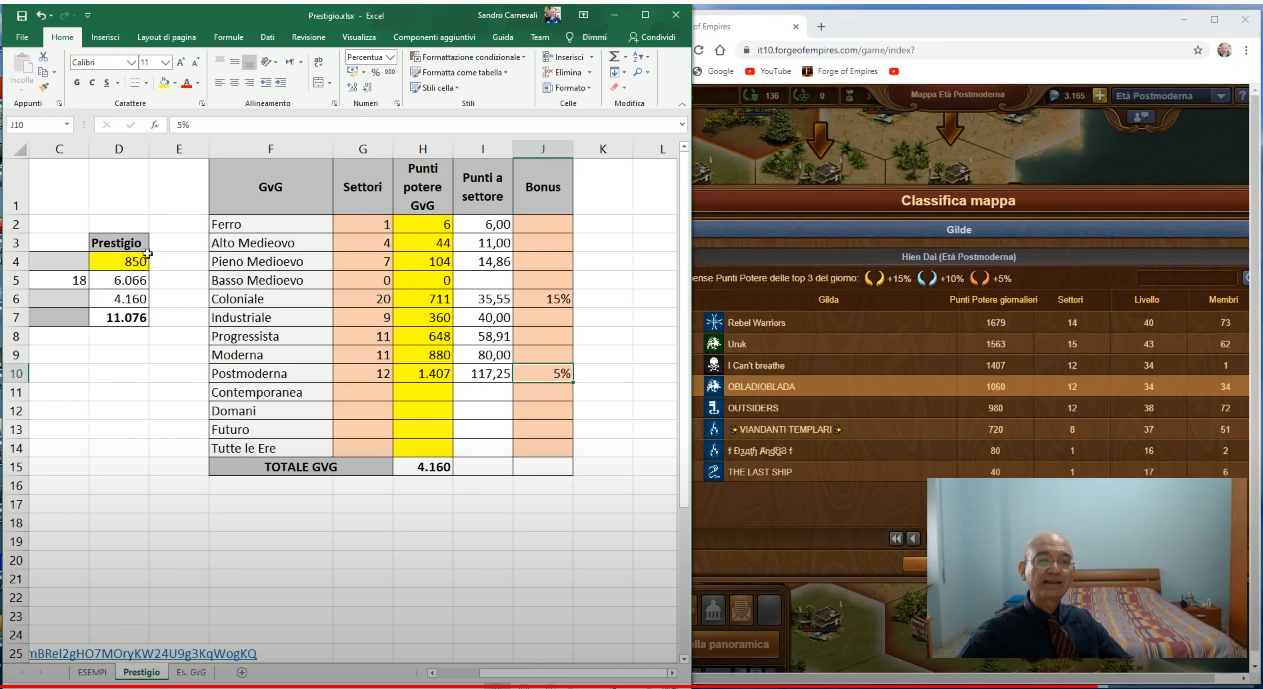
Task: Open the Formule ribbon tab
Action: click(228, 37)
